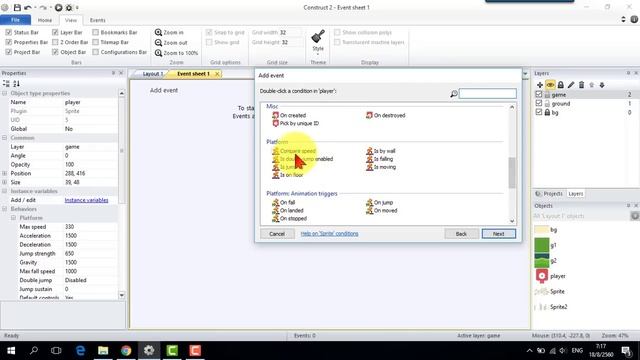Switch to Events ribbon tab
Viewport: 640px width, 360px height.
tap(98, 20)
